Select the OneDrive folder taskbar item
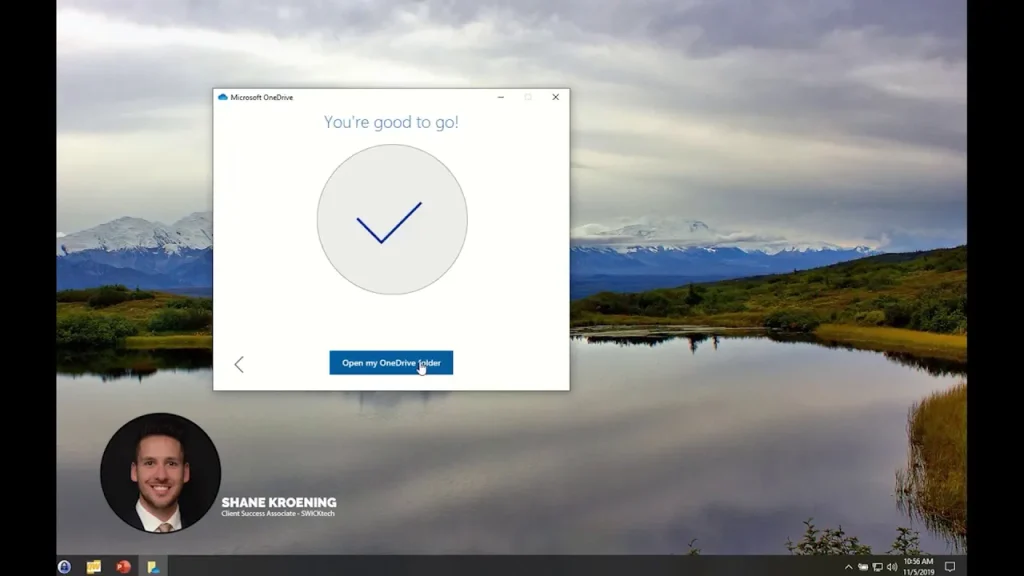The width and height of the screenshot is (1024, 576). coord(153,566)
